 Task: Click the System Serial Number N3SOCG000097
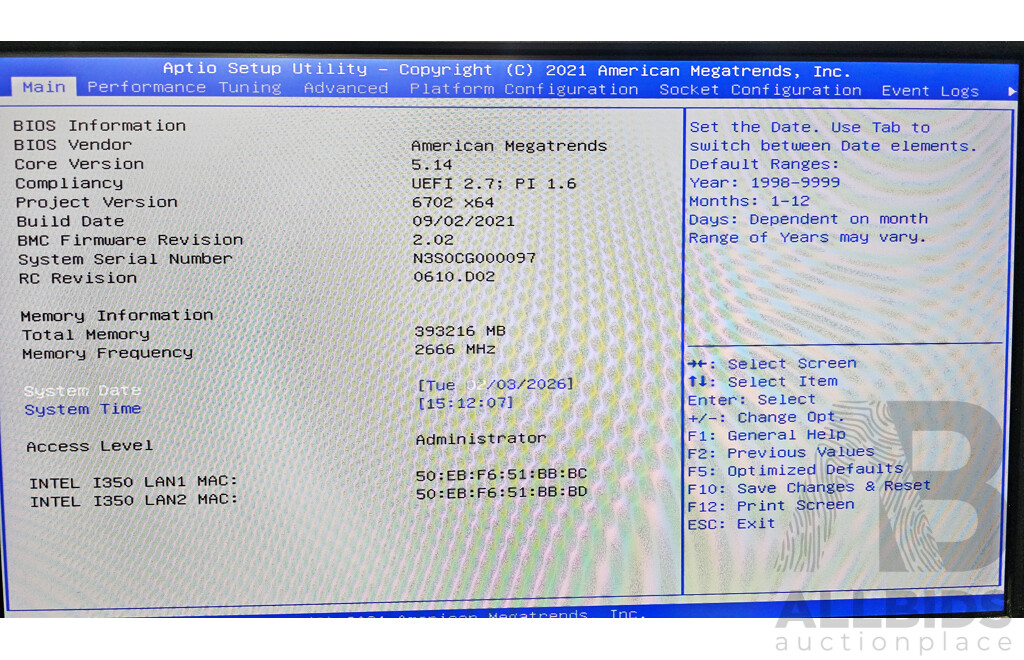click(476, 258)
